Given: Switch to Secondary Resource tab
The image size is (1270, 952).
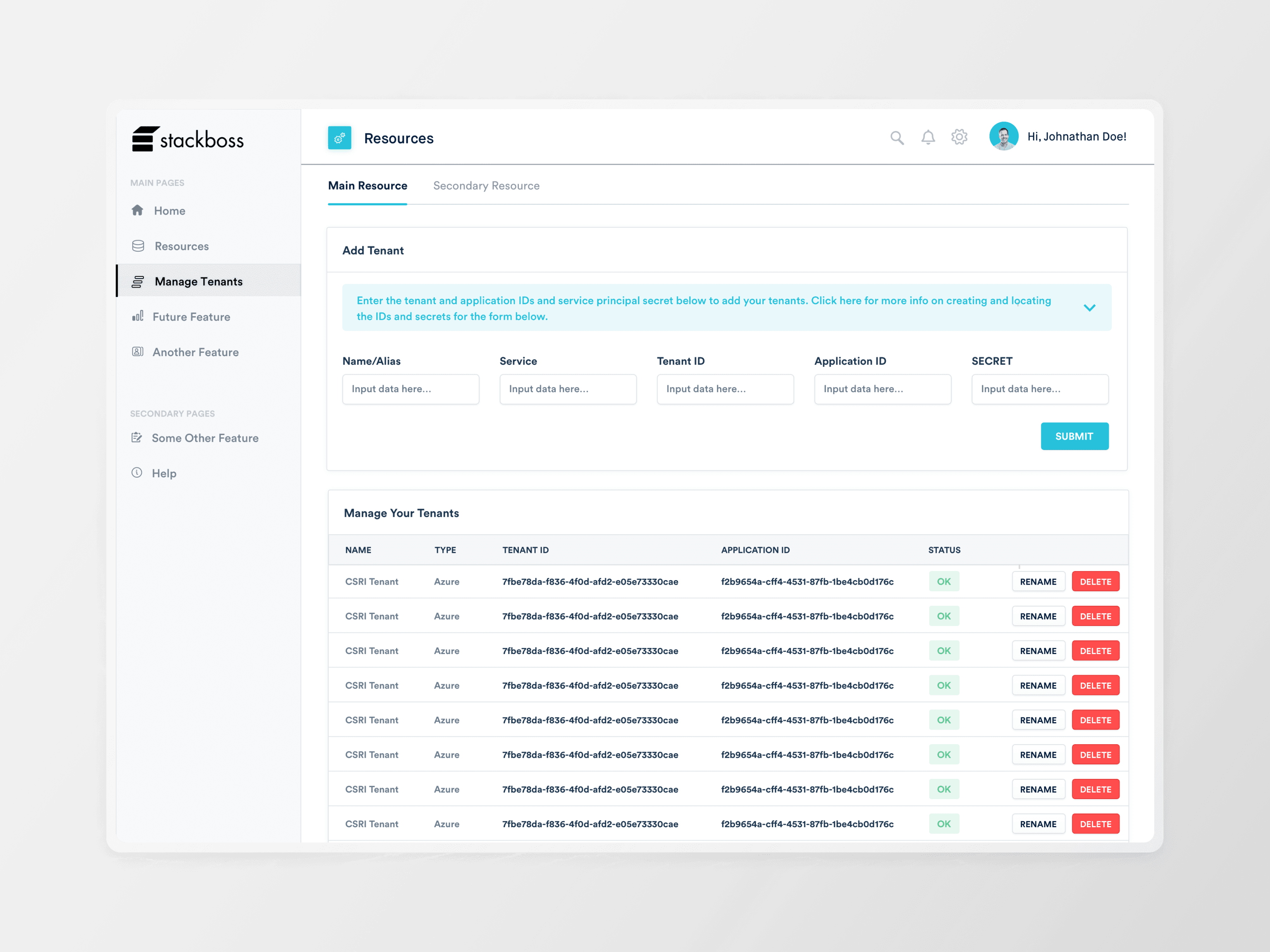Looking at the screenshot, I should (486, 186).
